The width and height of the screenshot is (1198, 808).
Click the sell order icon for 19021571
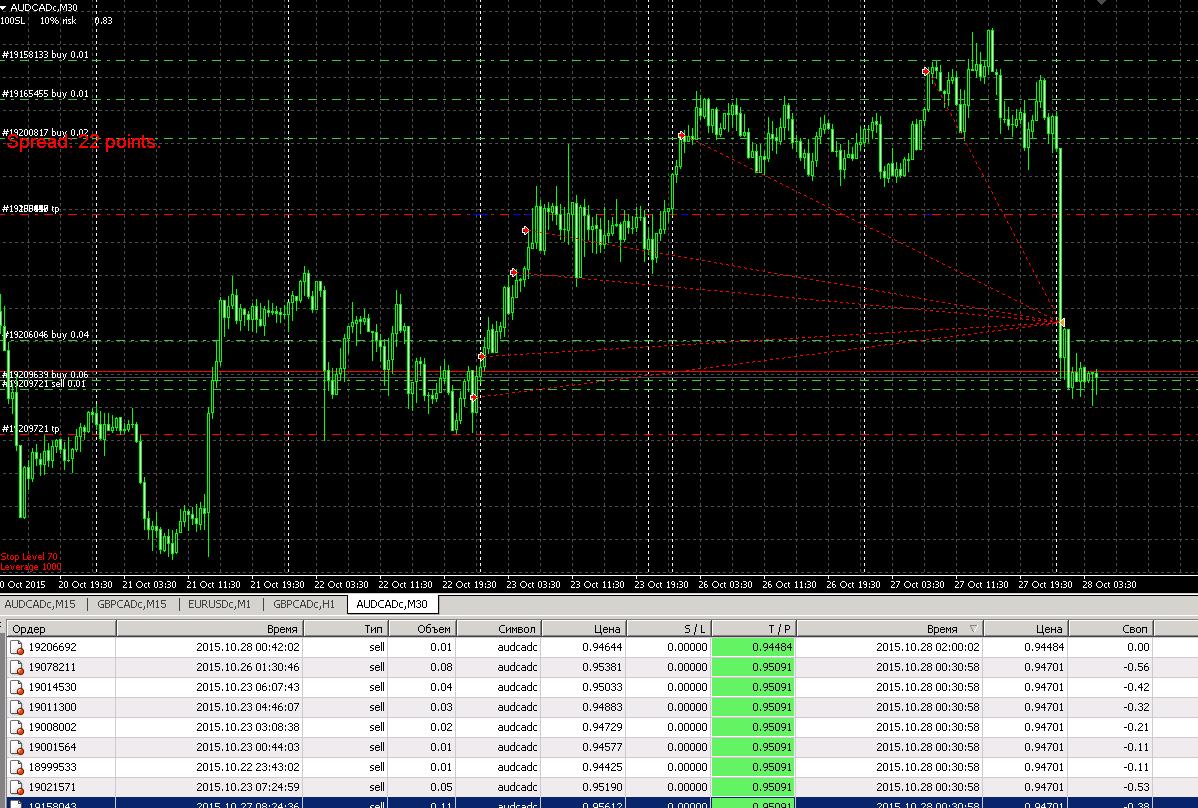tap(17, 787)
